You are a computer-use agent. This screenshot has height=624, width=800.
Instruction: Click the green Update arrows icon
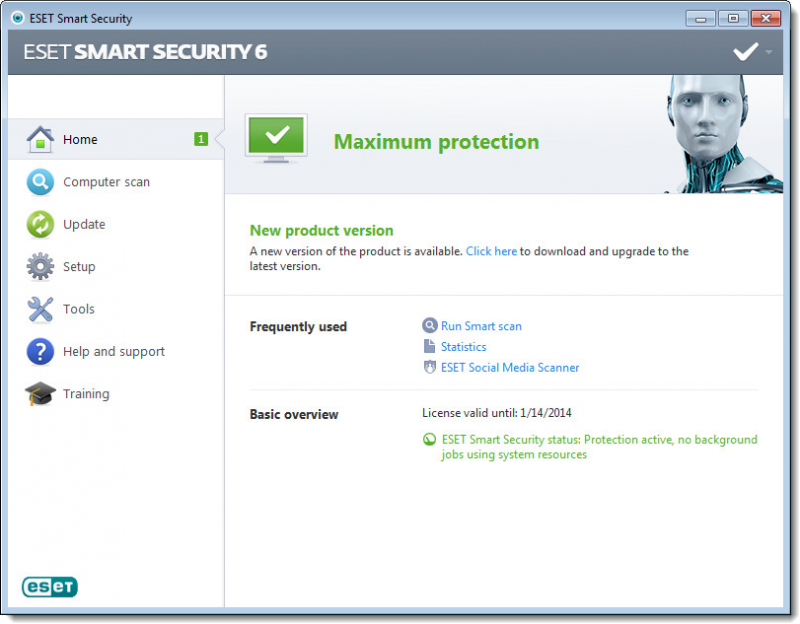point(40,224)
